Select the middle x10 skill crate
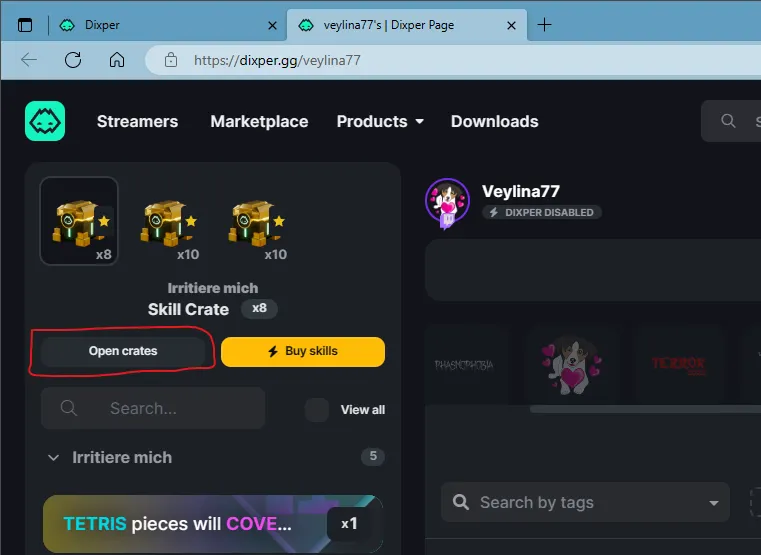 click(x=168, y=226)
